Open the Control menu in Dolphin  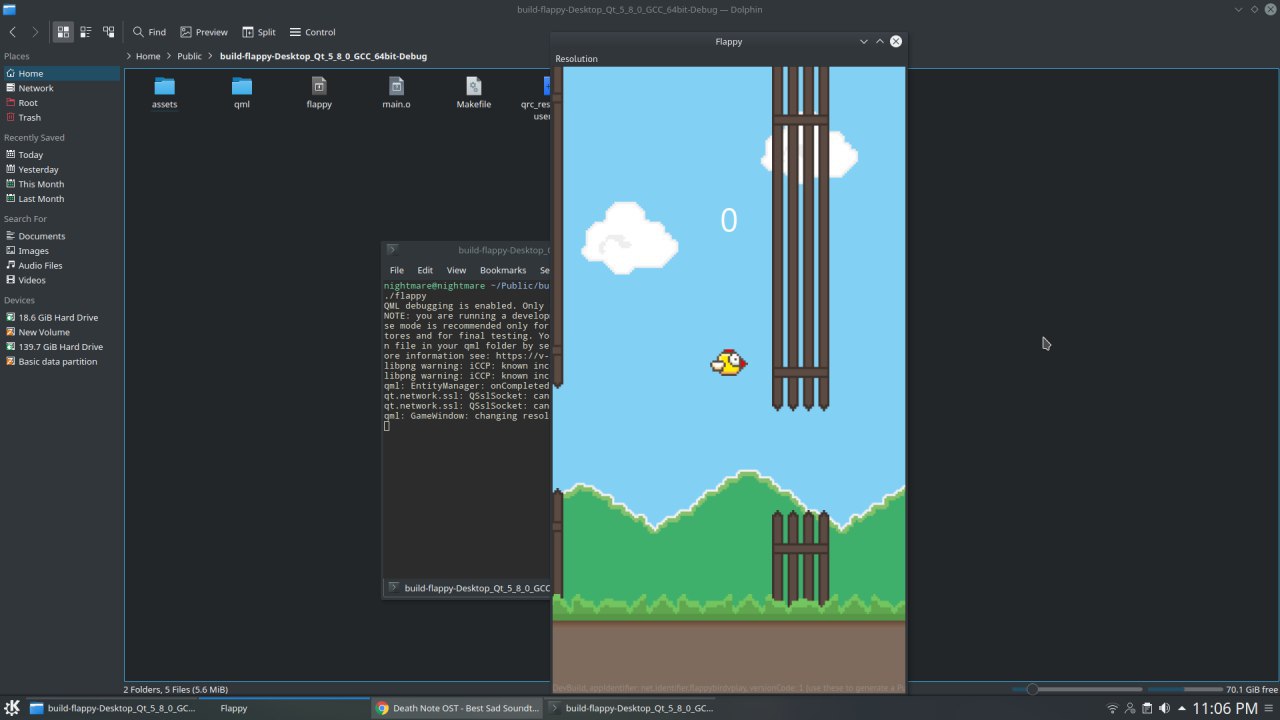coord(312,32)
